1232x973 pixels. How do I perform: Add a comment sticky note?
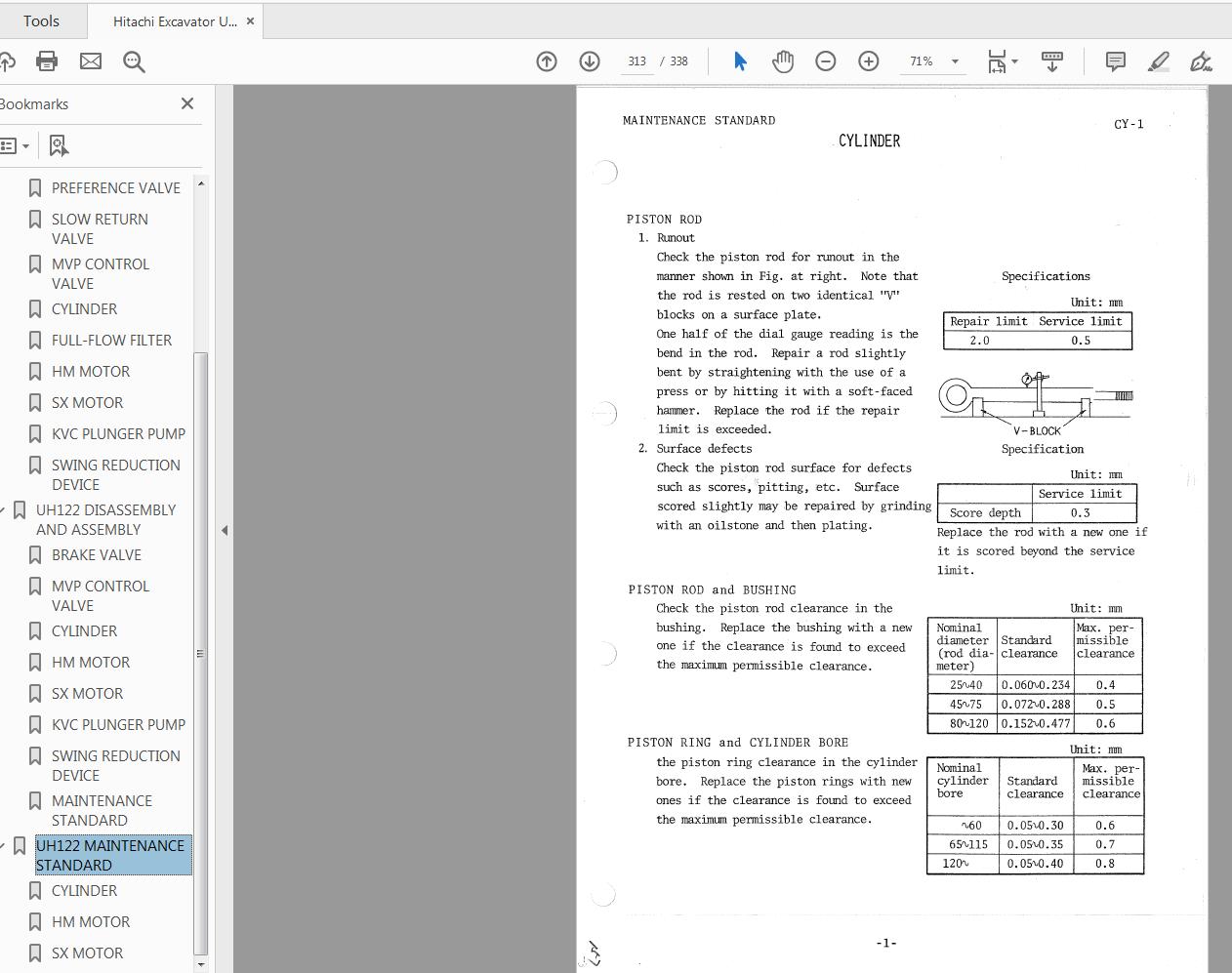[x=1115, y=61]
